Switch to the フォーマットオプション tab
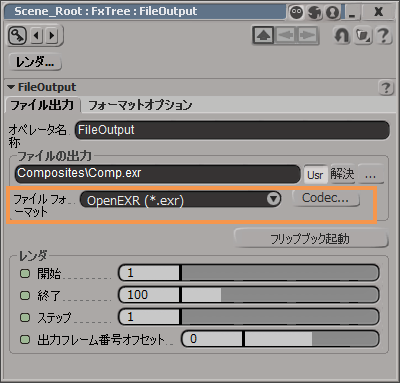 140,105
